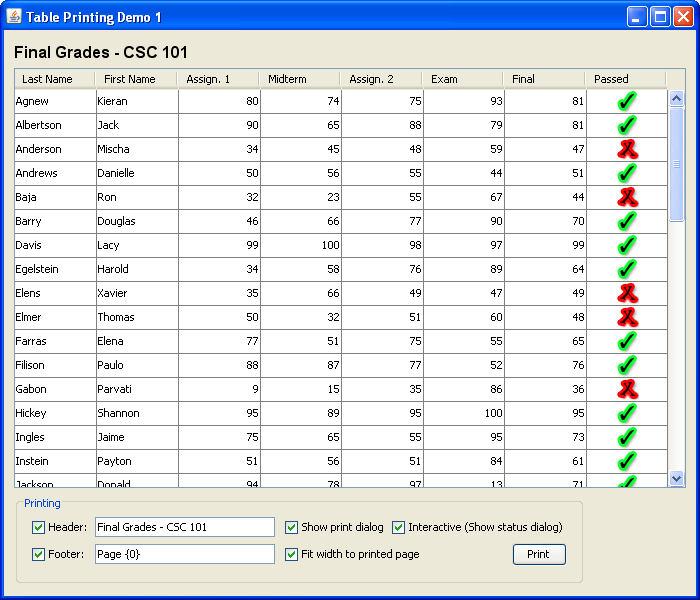This screenshot has height=600, width=700.
Task: Select the first name cell Xavier
Action: [x=137, y=293]
